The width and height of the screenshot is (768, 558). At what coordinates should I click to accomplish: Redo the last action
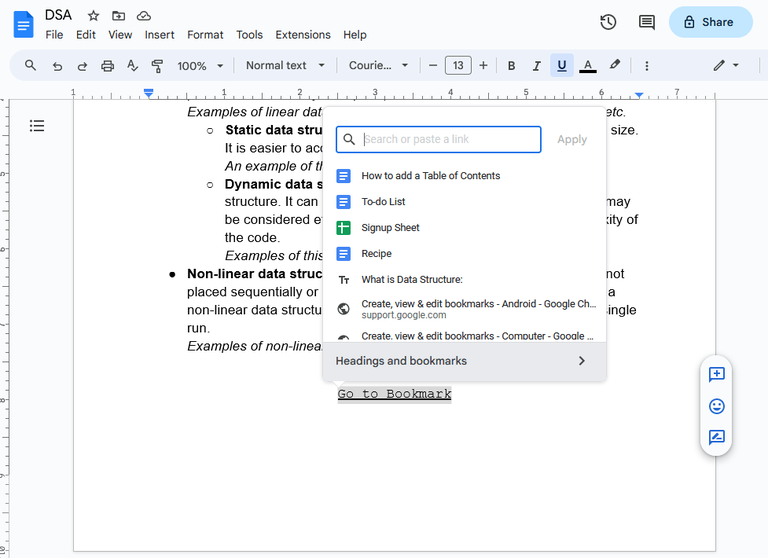pyautogui.click(x=82, y=66)
